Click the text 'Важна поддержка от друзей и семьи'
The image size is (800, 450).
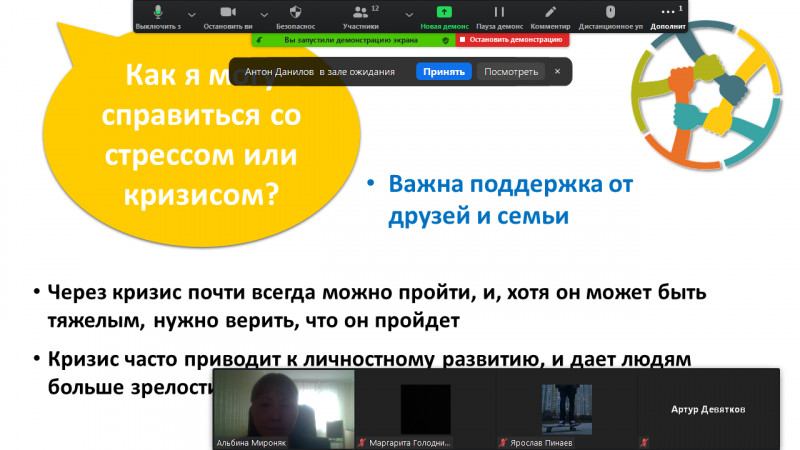[510, 199]
